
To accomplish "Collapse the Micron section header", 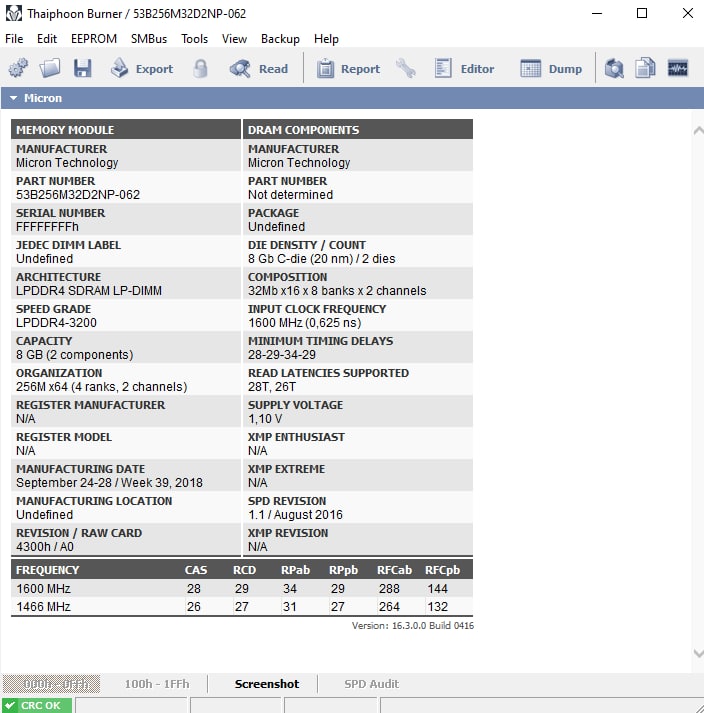I will tap(352, 98).
